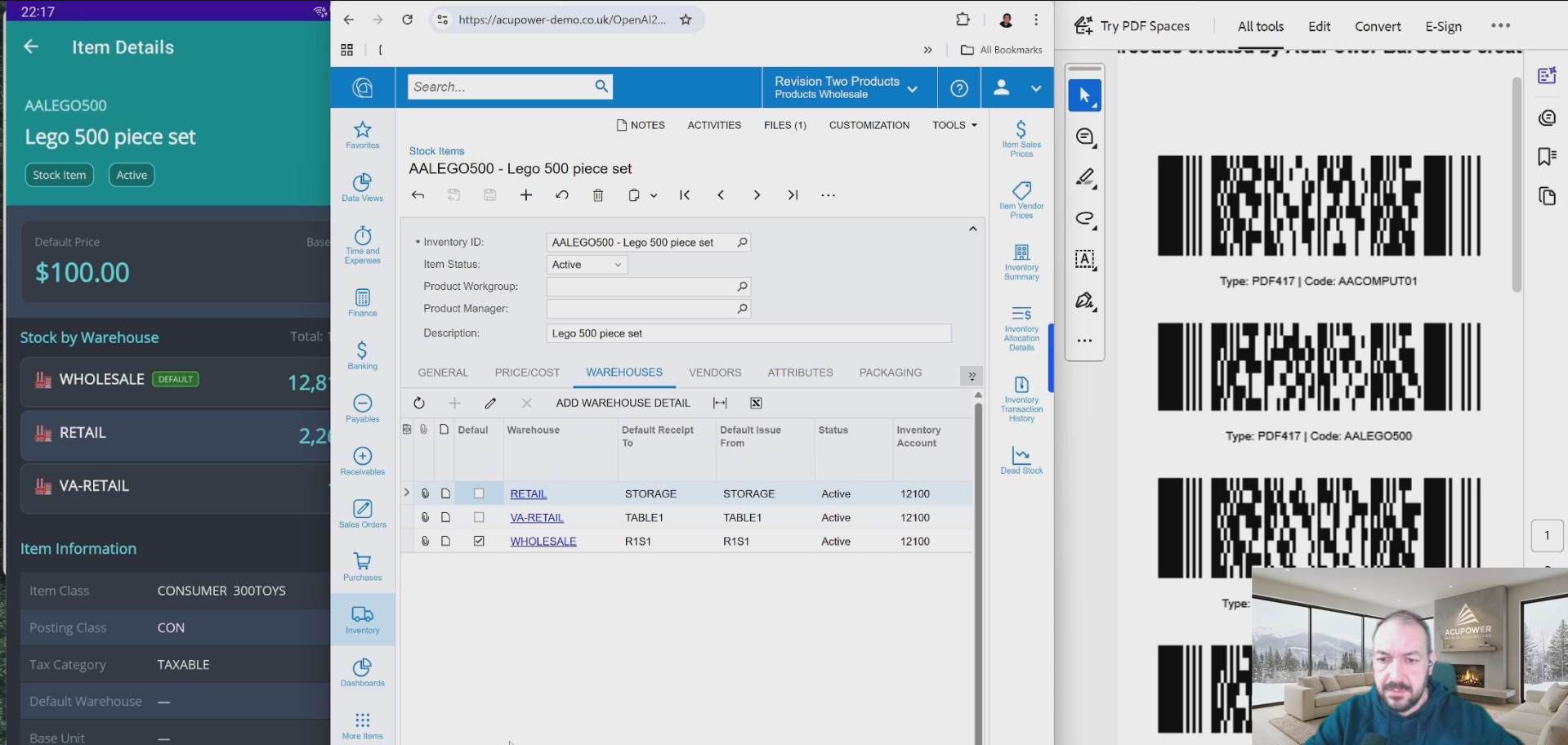Viewport: 1568px width, 745px height.
Task: Expand the Revision Two Products tenant selector
Action: (x=912, y=87)
